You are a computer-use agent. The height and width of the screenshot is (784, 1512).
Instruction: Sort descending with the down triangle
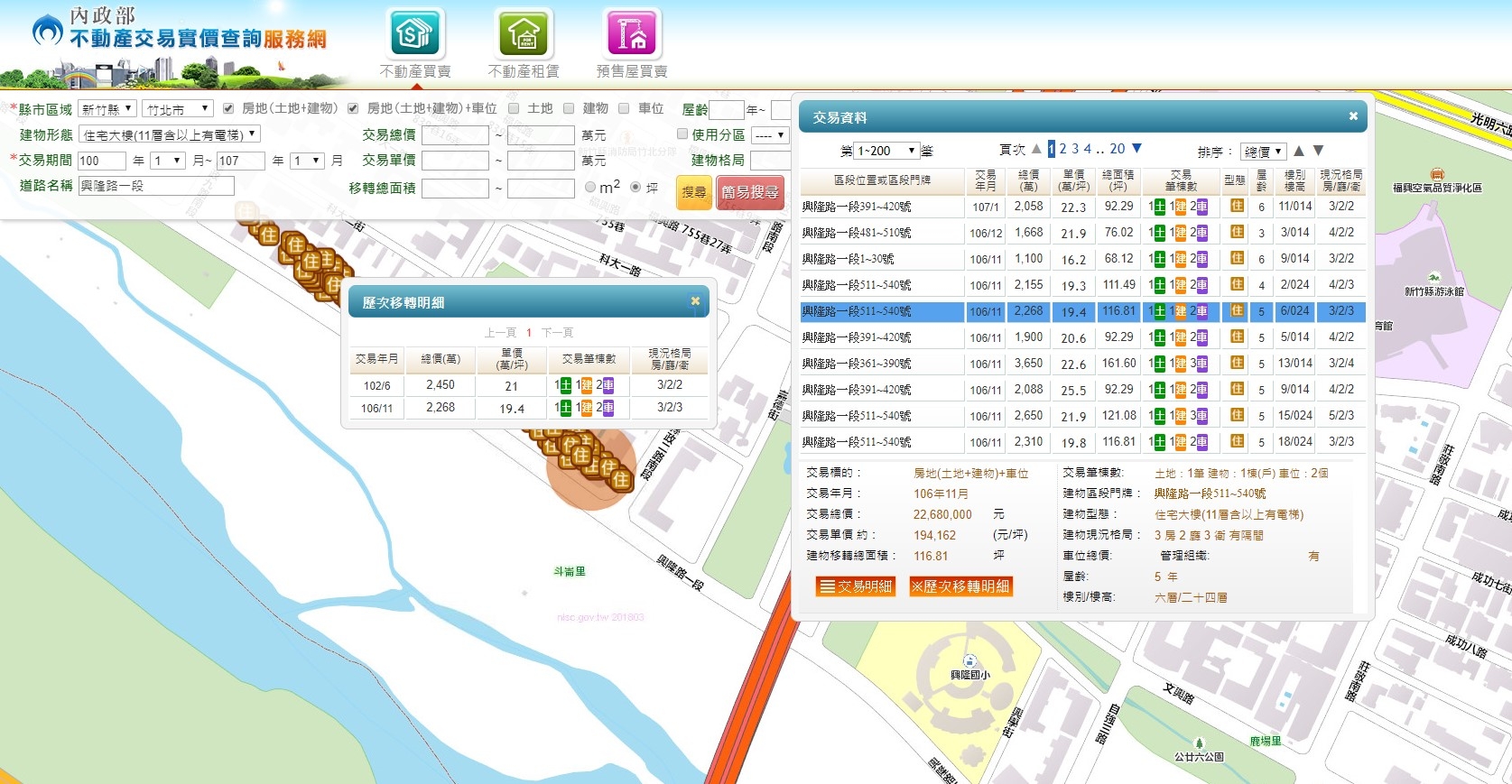click(1318, 151)
